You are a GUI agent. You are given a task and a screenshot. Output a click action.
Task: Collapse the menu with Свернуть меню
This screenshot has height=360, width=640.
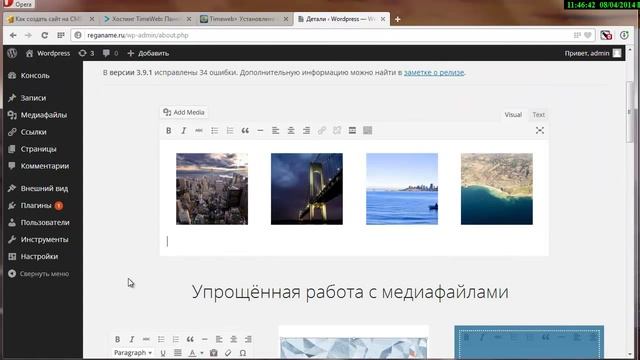coord(39,274)
